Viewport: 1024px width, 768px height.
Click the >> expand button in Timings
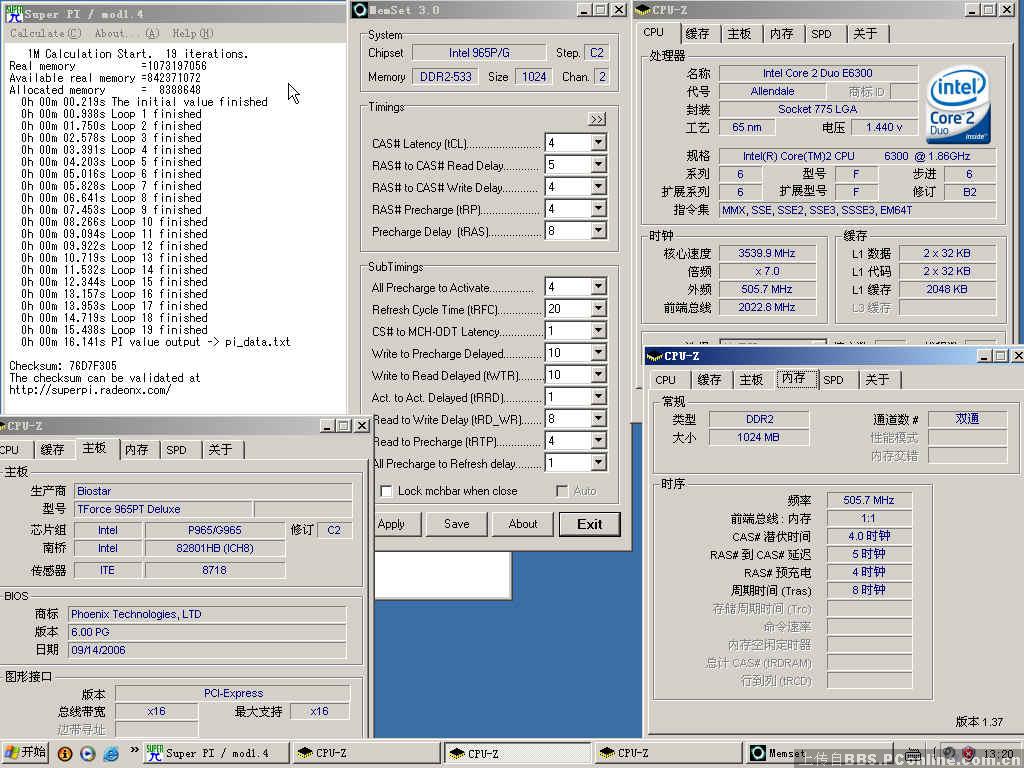pos(597,119)
